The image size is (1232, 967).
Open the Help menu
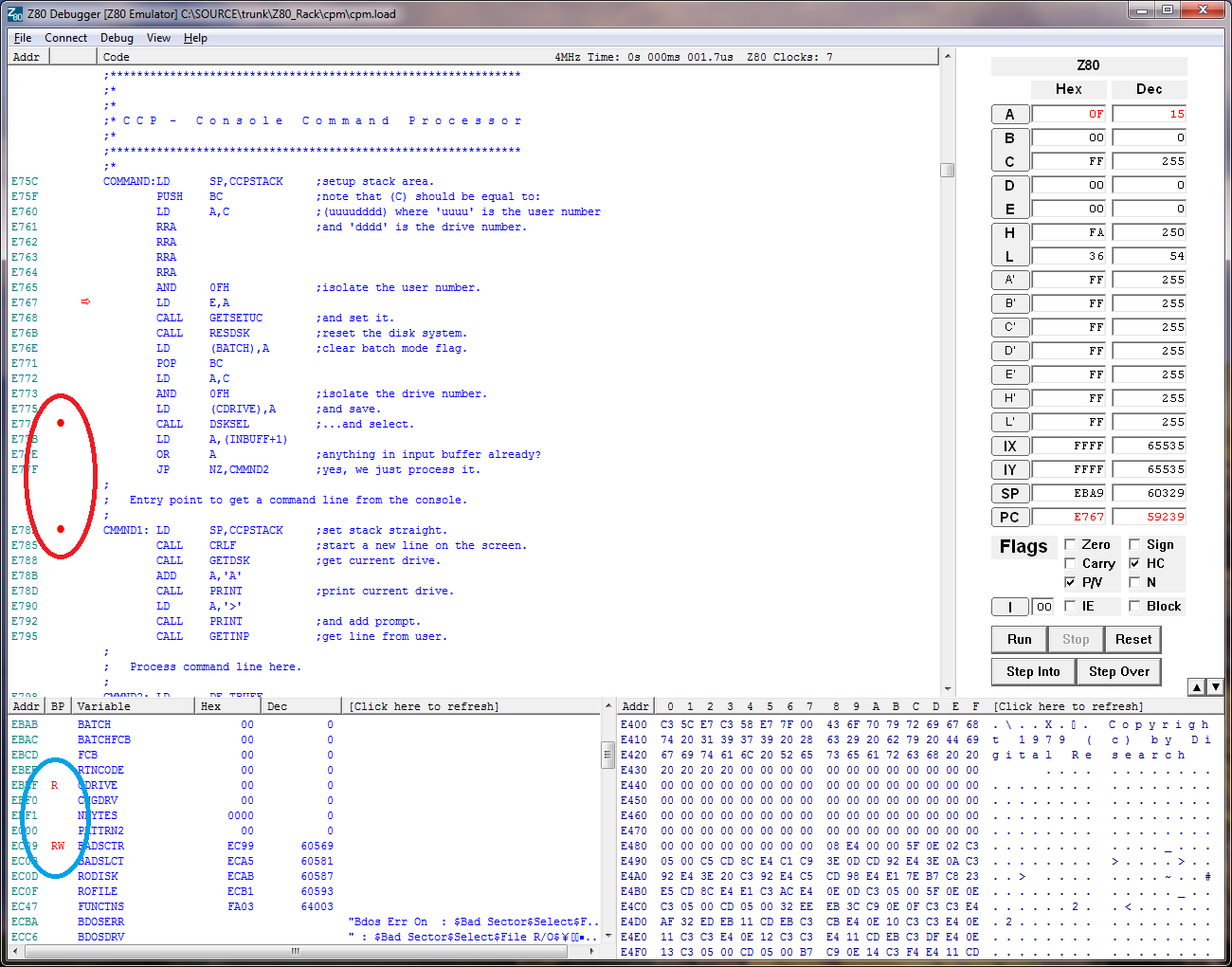point(195,38)
